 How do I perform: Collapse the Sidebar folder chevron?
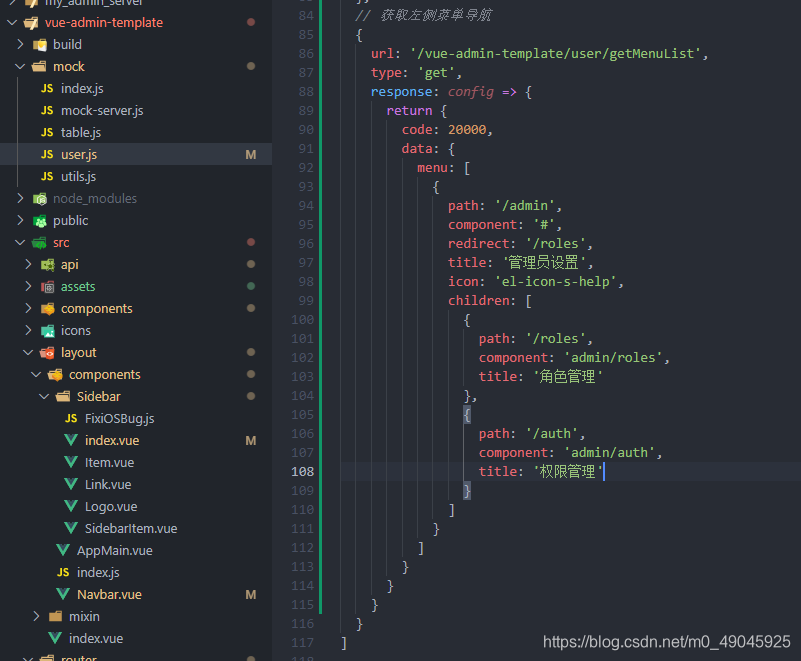pyautogui.click(x=44, y=396)
